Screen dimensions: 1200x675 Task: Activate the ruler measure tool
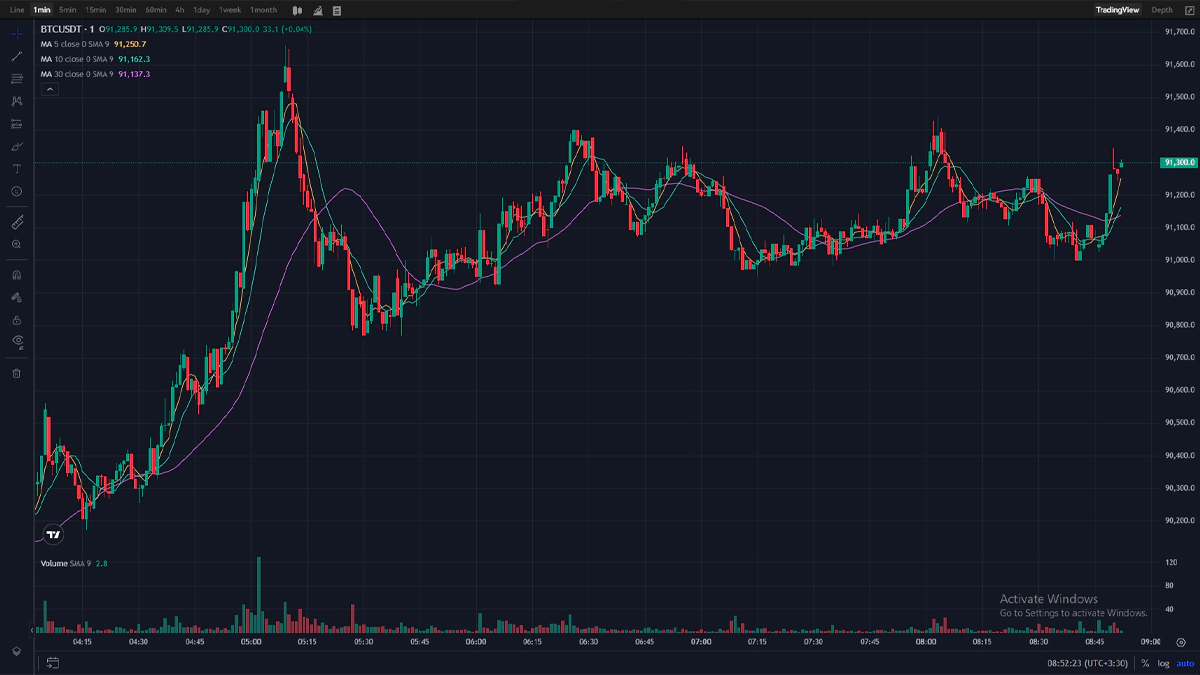point(16,221)
